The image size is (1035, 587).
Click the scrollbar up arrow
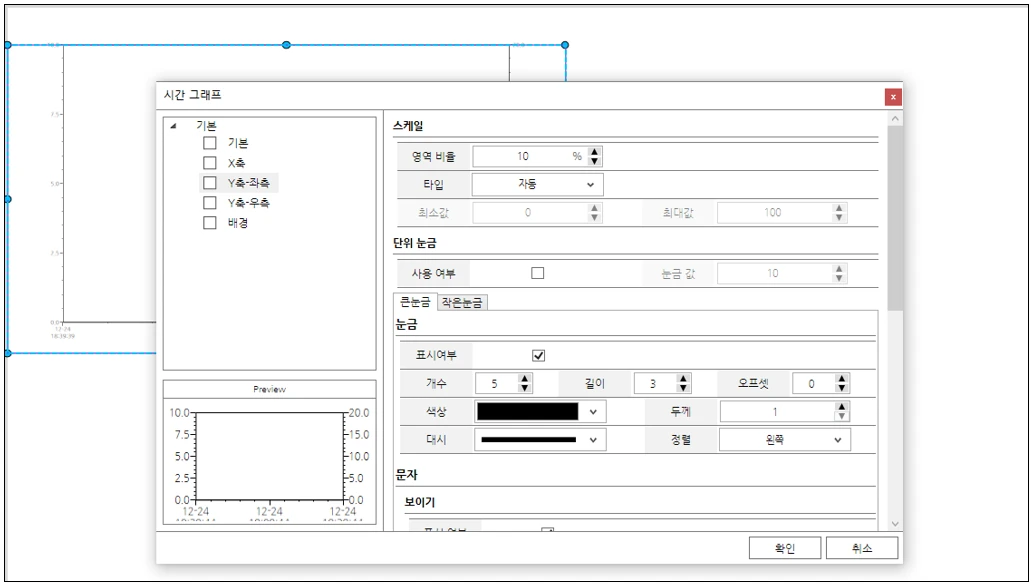[895, 119]
